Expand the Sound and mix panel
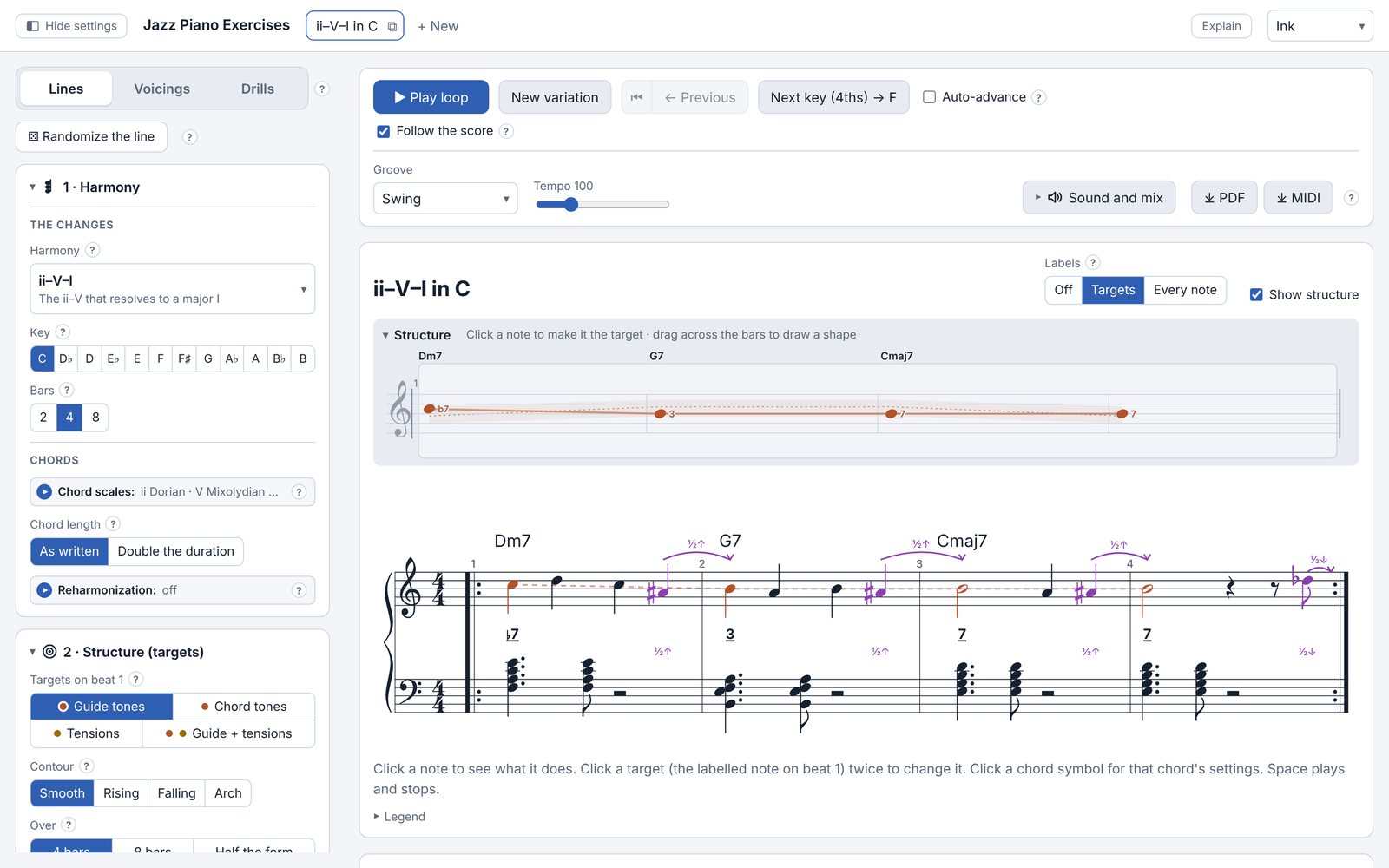 click(x=1099, y=198)
